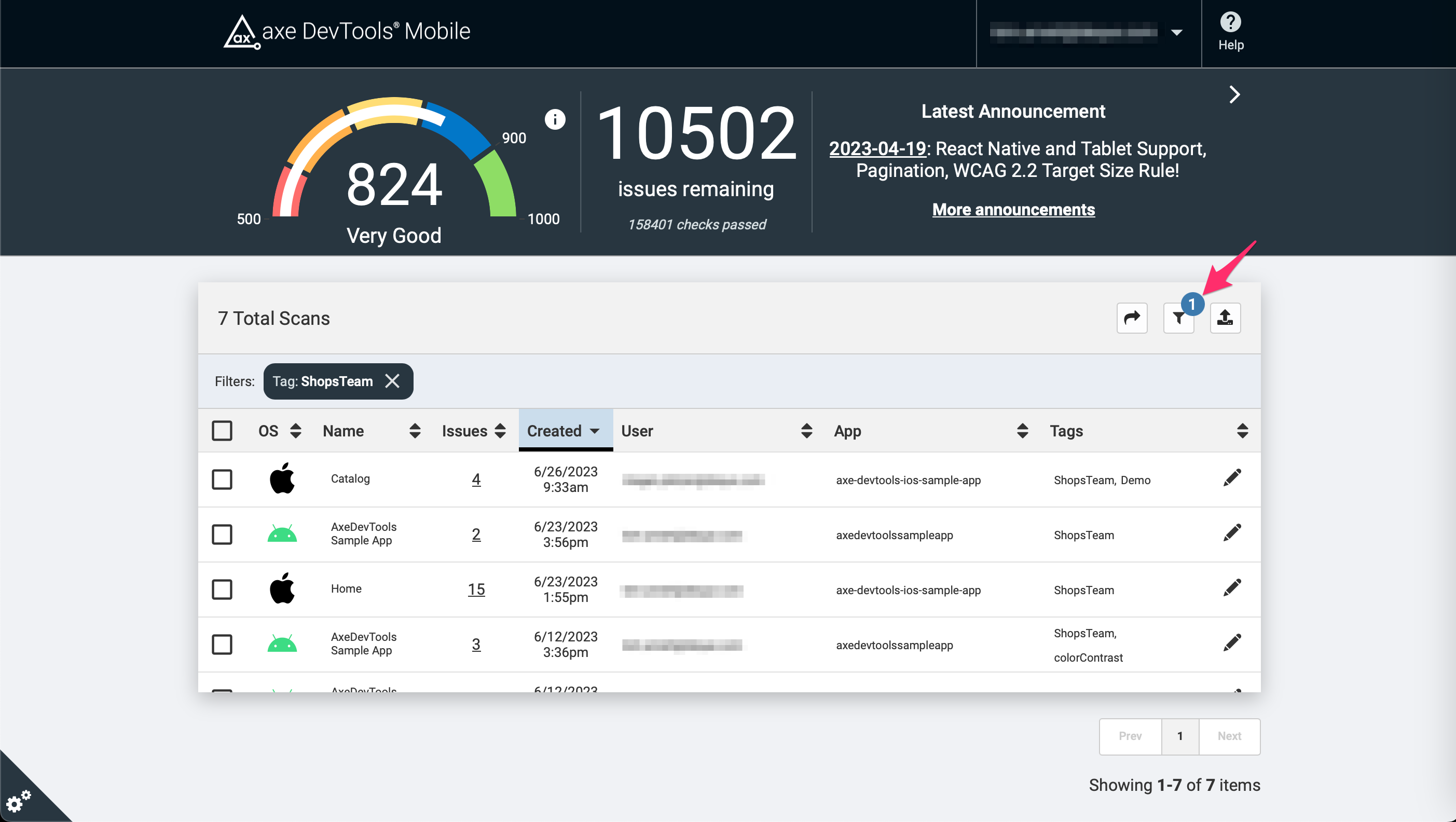Sort by Issues using its sort arrows

[500, 431]
